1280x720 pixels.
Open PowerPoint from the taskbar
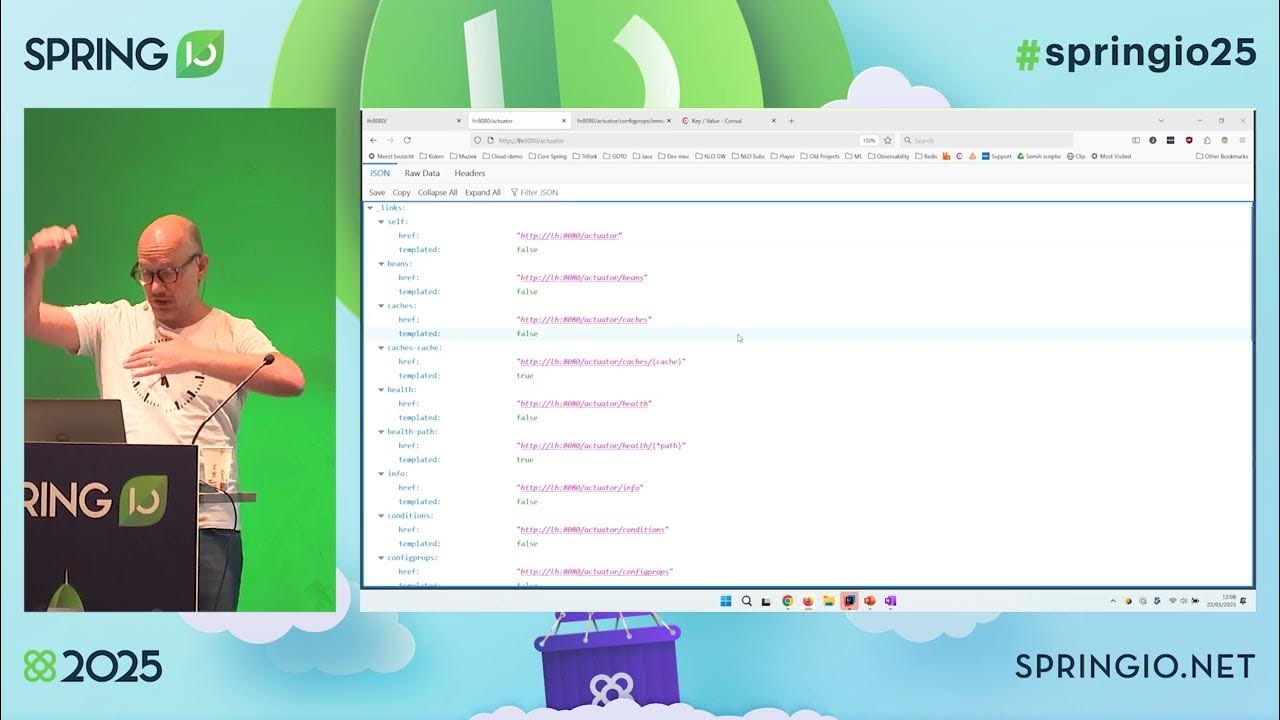coord(870,601)
